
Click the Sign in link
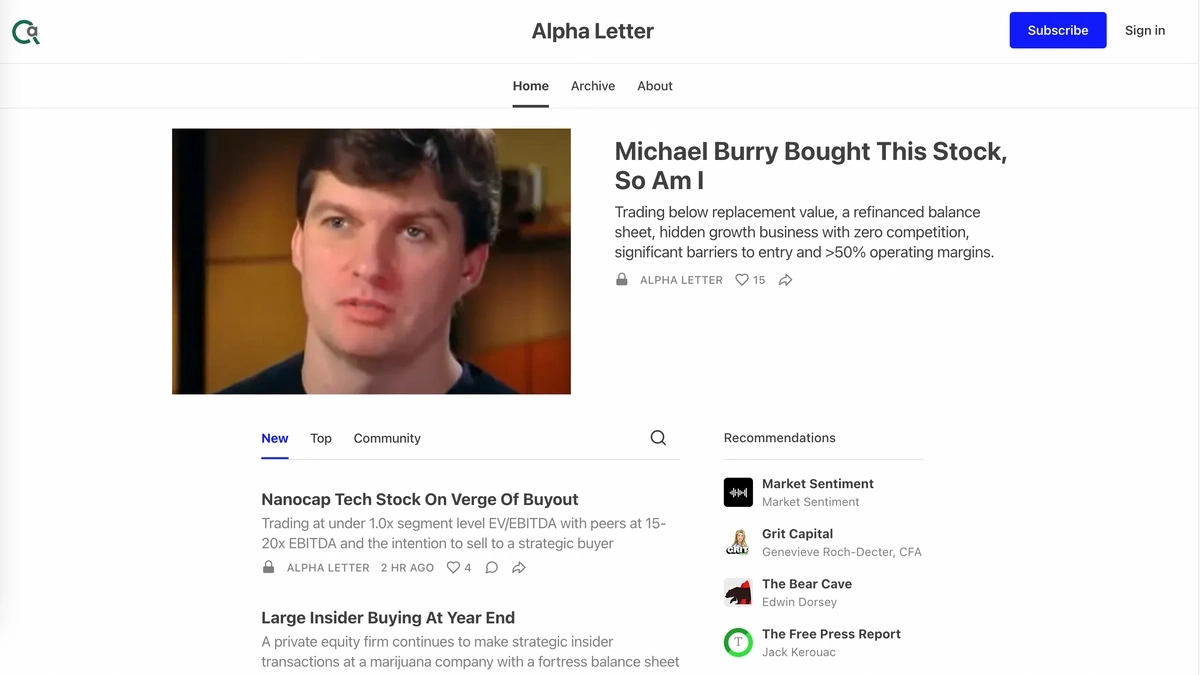click(1145, 30)
